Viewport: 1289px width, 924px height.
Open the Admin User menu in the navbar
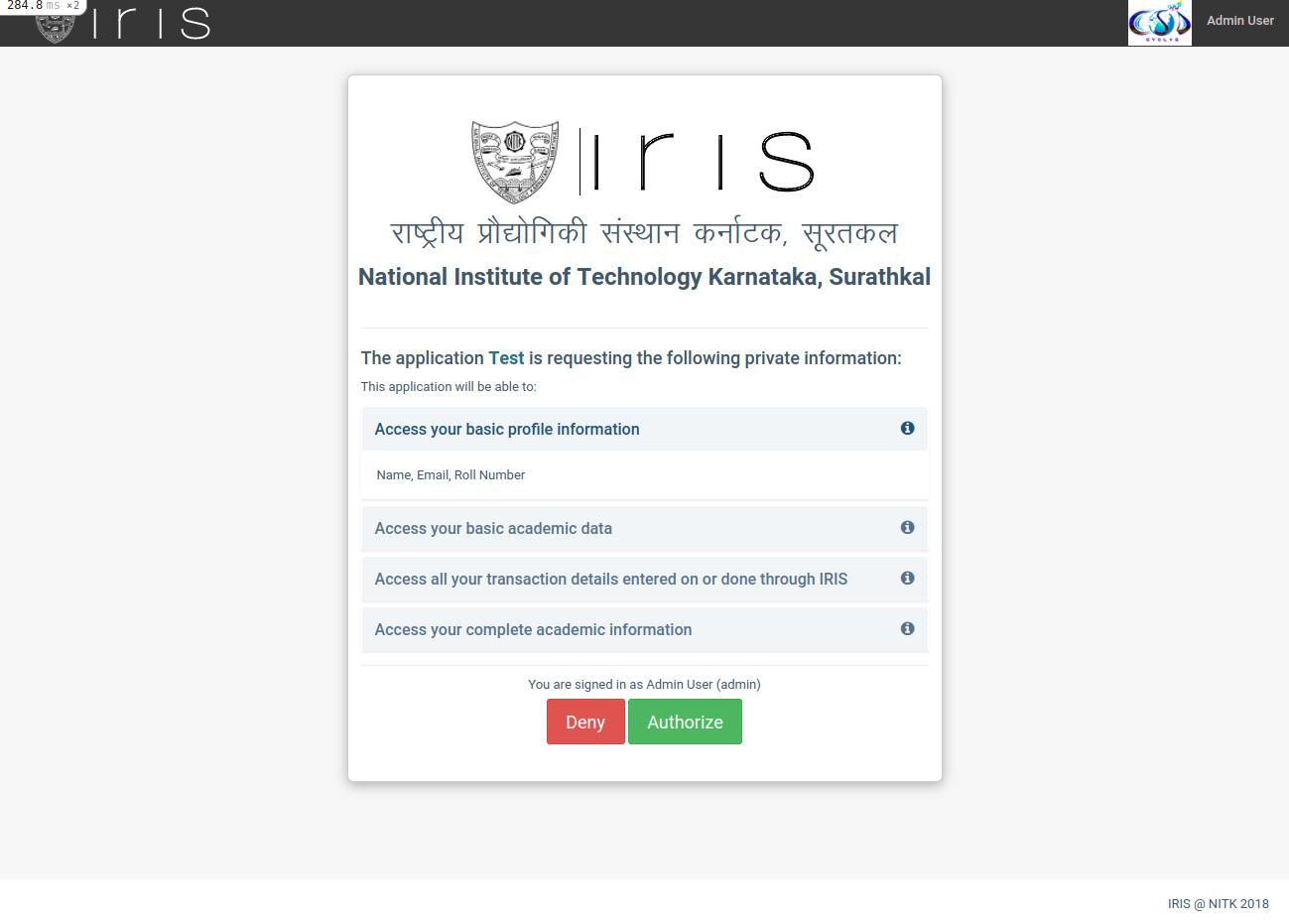[x=1239, y=20]
